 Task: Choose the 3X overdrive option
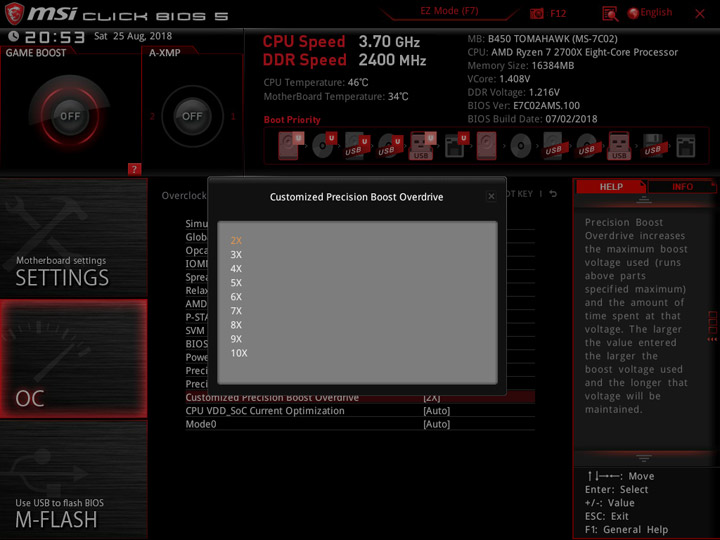pos(236,254)
